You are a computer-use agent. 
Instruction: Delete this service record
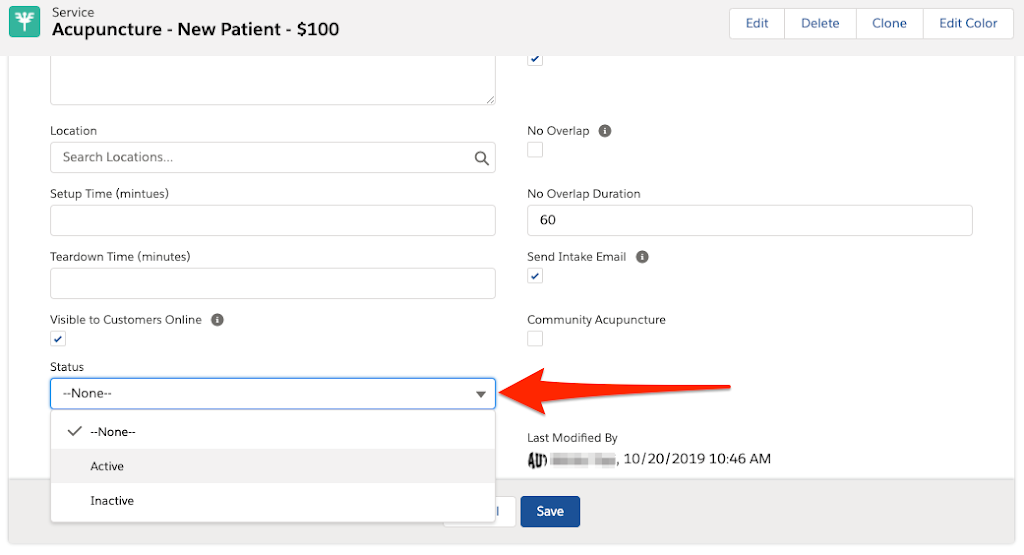pyautogui.click(x=820, y=23)
